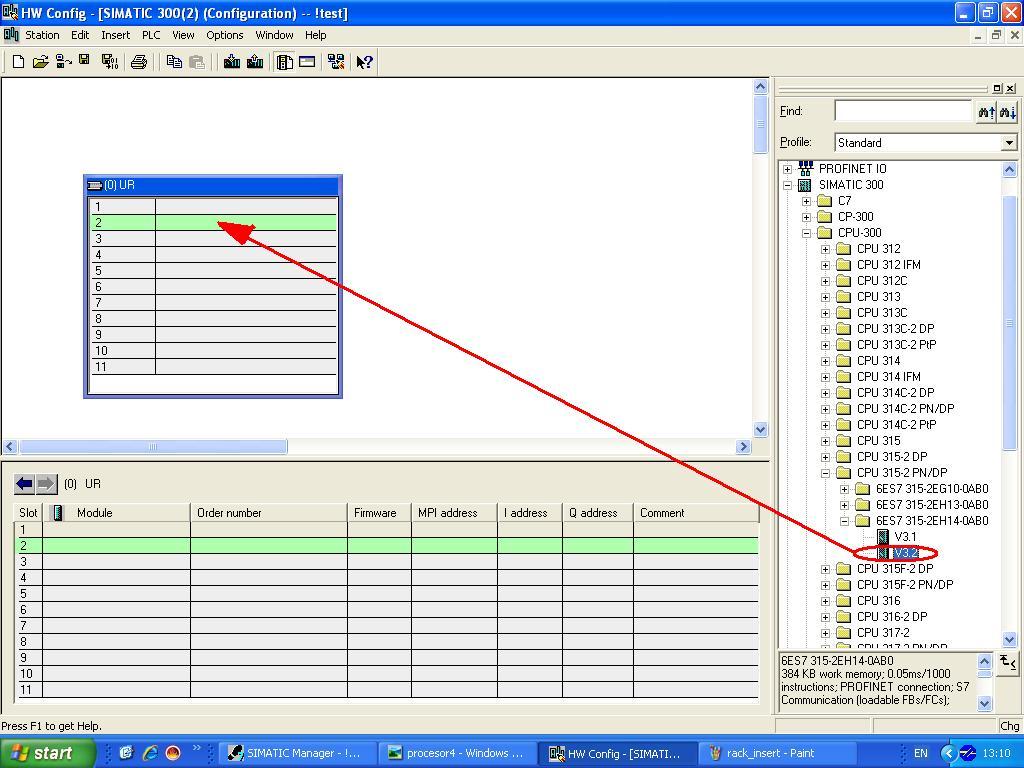Click the Copy toolbar icon
Image resolution: width=1024 pixels, height=768 pixels.
click(x=174, y=62)
